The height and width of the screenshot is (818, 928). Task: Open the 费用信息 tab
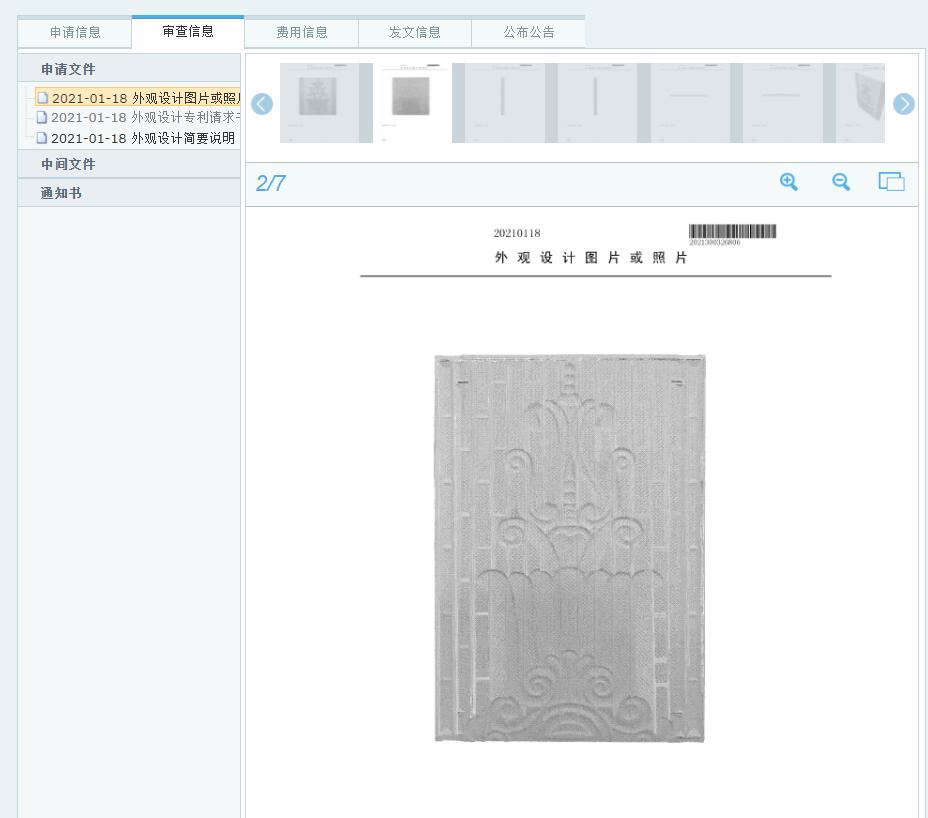point(301,32)
